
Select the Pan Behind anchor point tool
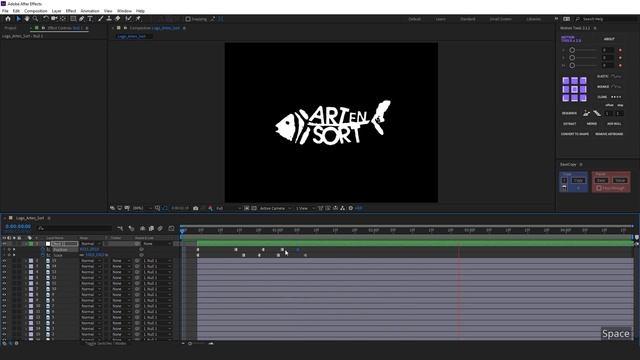63,19
